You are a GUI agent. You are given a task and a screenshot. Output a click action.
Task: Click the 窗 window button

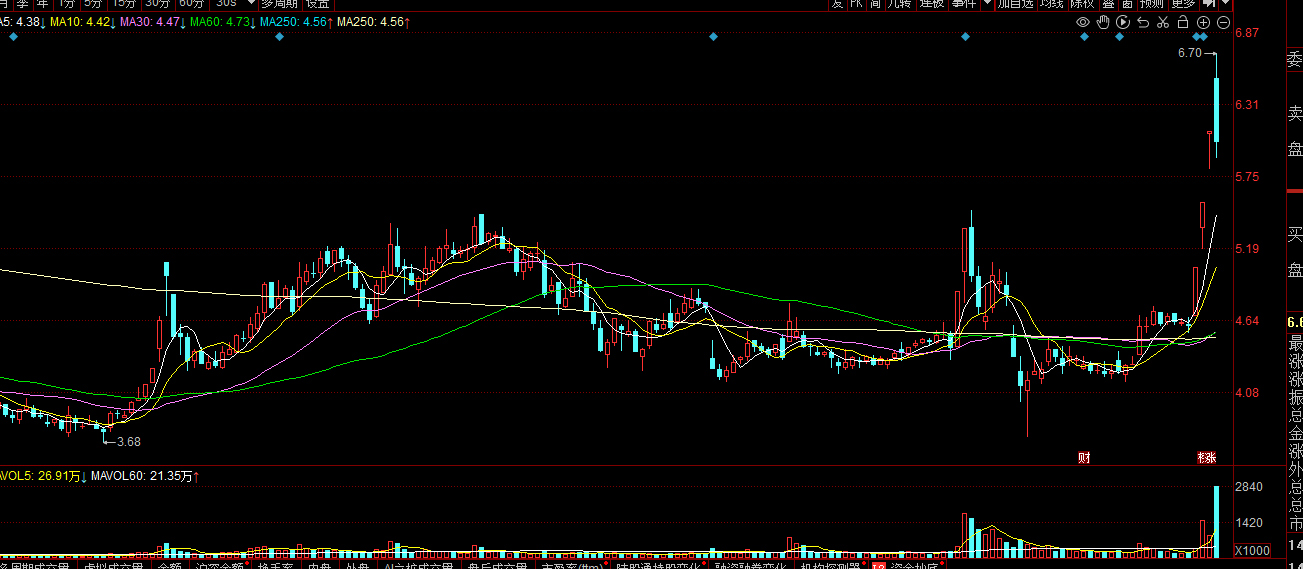1127,4
